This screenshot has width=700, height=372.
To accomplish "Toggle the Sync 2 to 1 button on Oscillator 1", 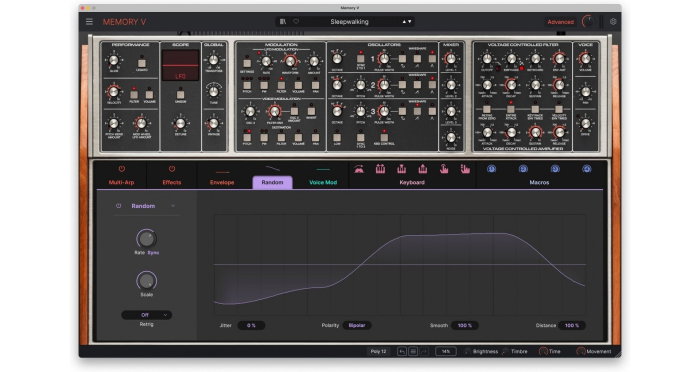I will [360, 59].
